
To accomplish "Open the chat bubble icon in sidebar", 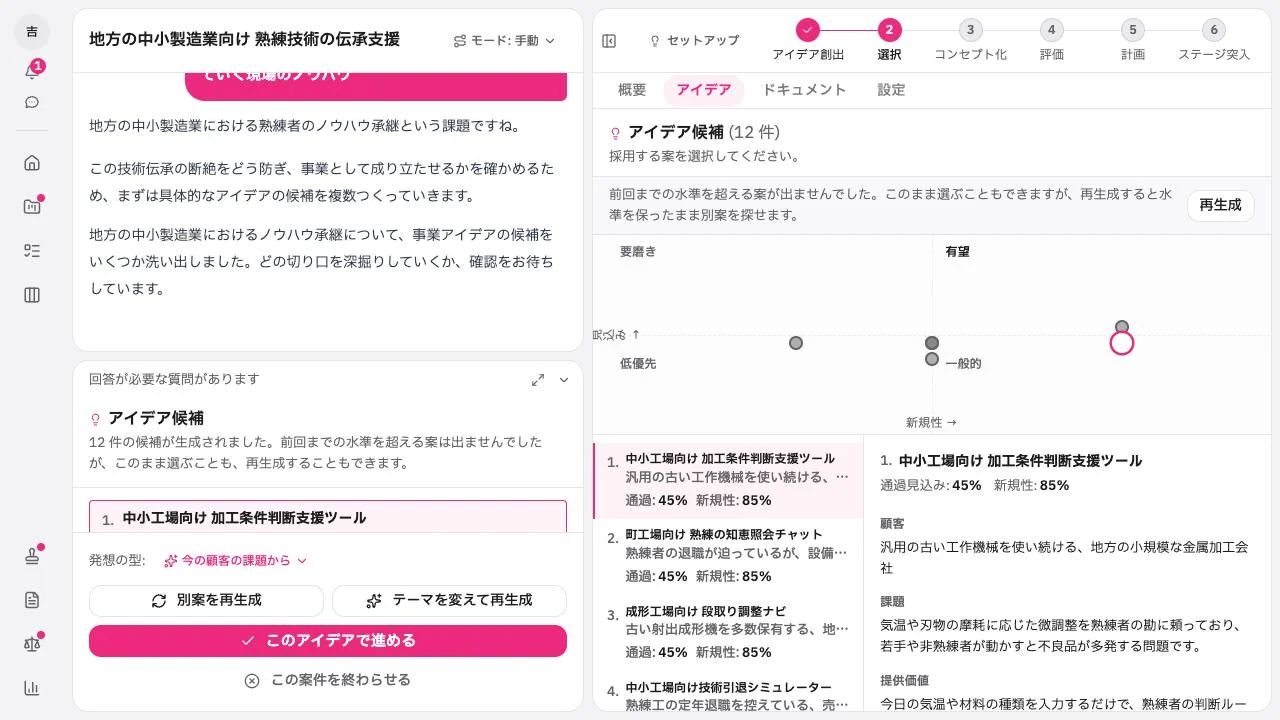I will coord(32,102).
